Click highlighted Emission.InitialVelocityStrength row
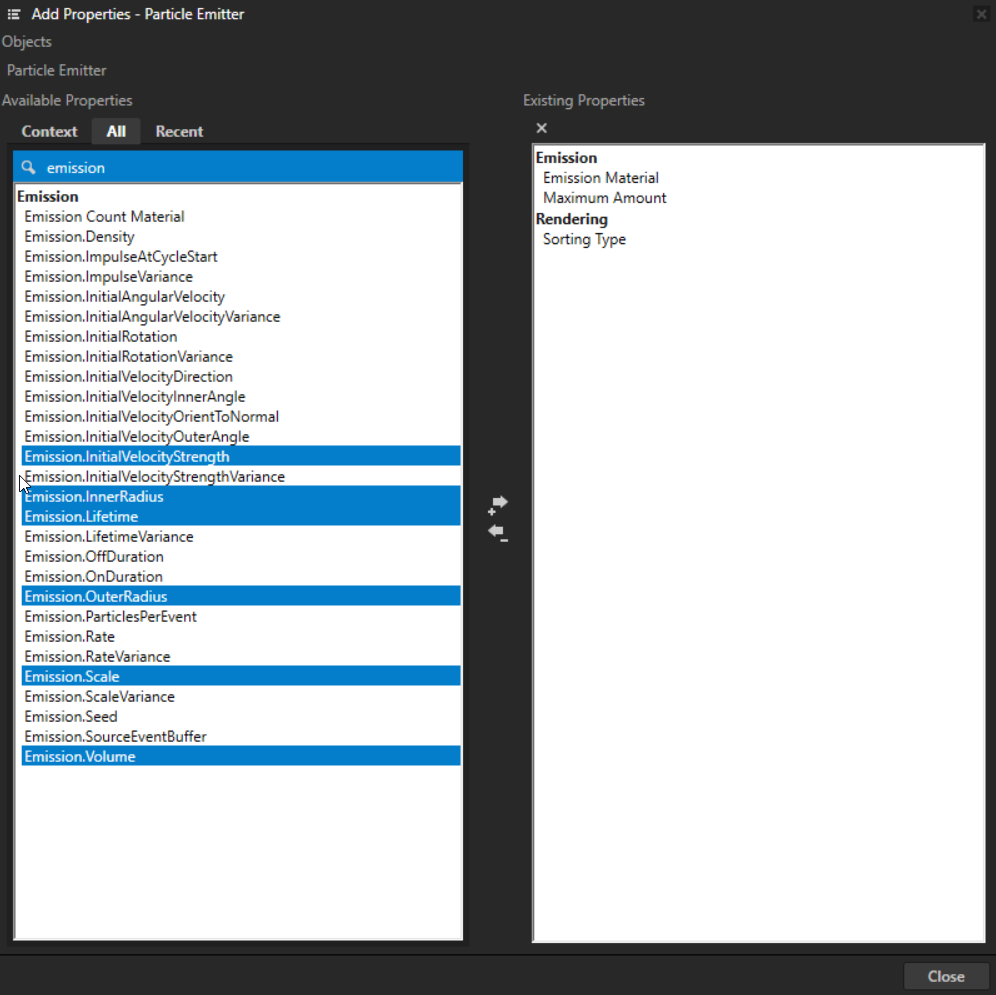996x995 pixels. 241,456
